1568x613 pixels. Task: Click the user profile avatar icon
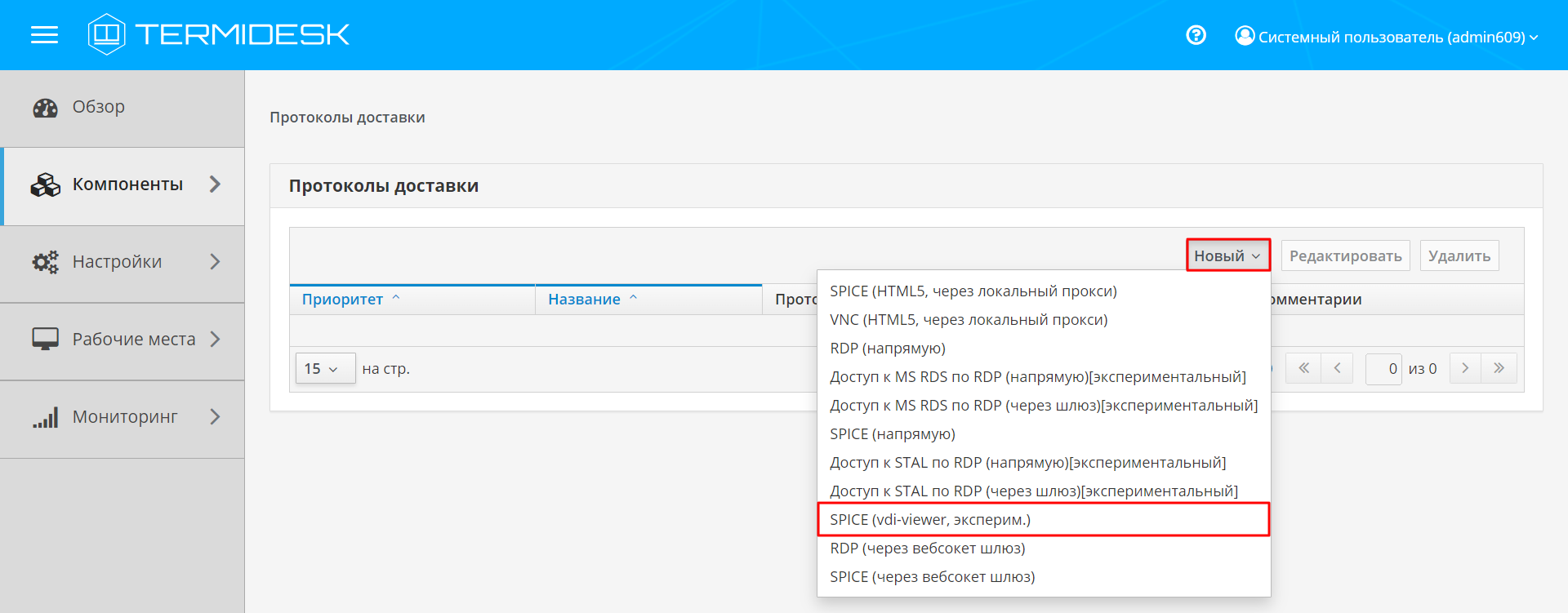click(1244, 36)
